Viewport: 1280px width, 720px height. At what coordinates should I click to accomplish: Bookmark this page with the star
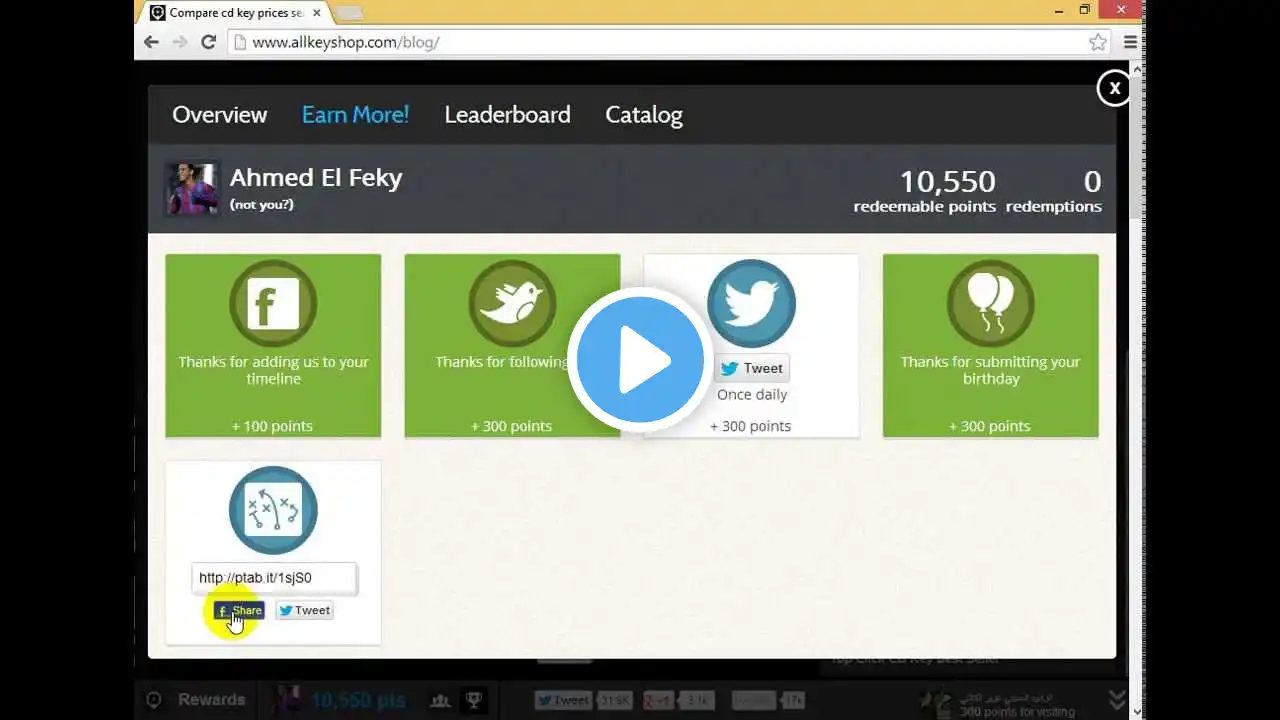(x=1098, y=42)
